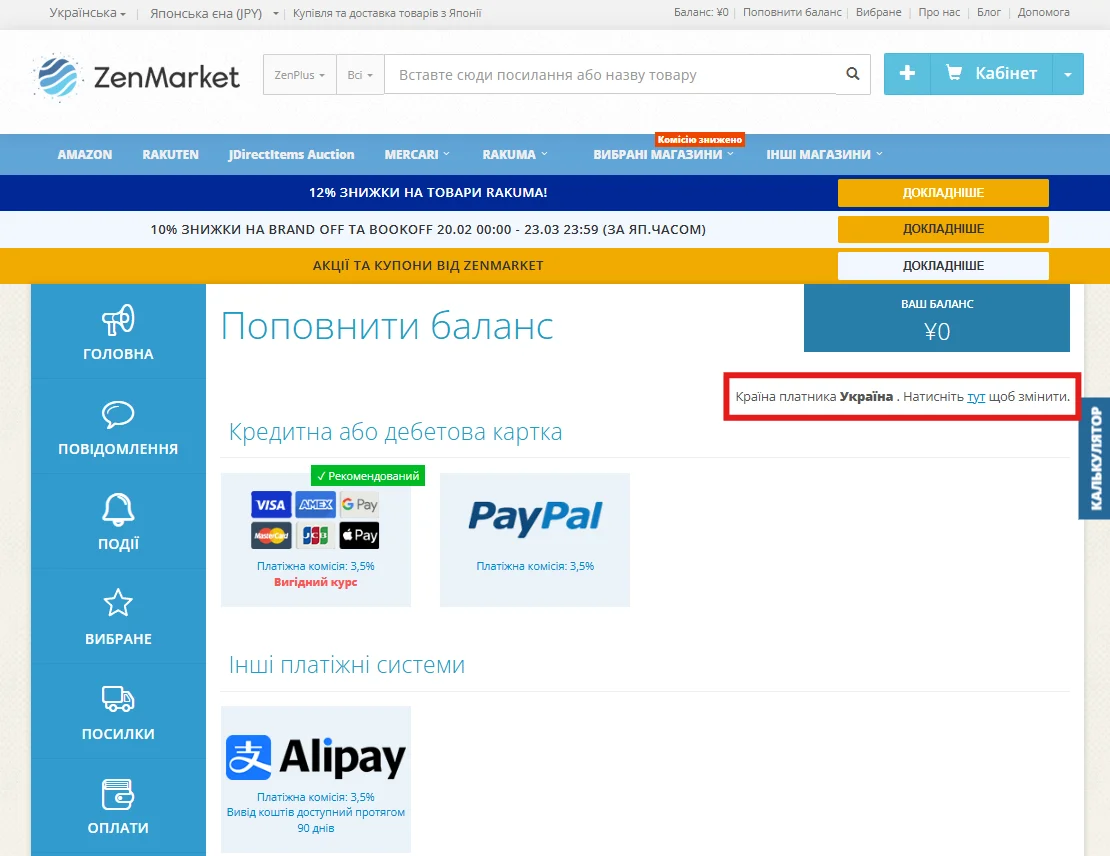Expand the RAKUMA menu
Image resolution: width=1110 pixels, height=856 pixels.
515,154
